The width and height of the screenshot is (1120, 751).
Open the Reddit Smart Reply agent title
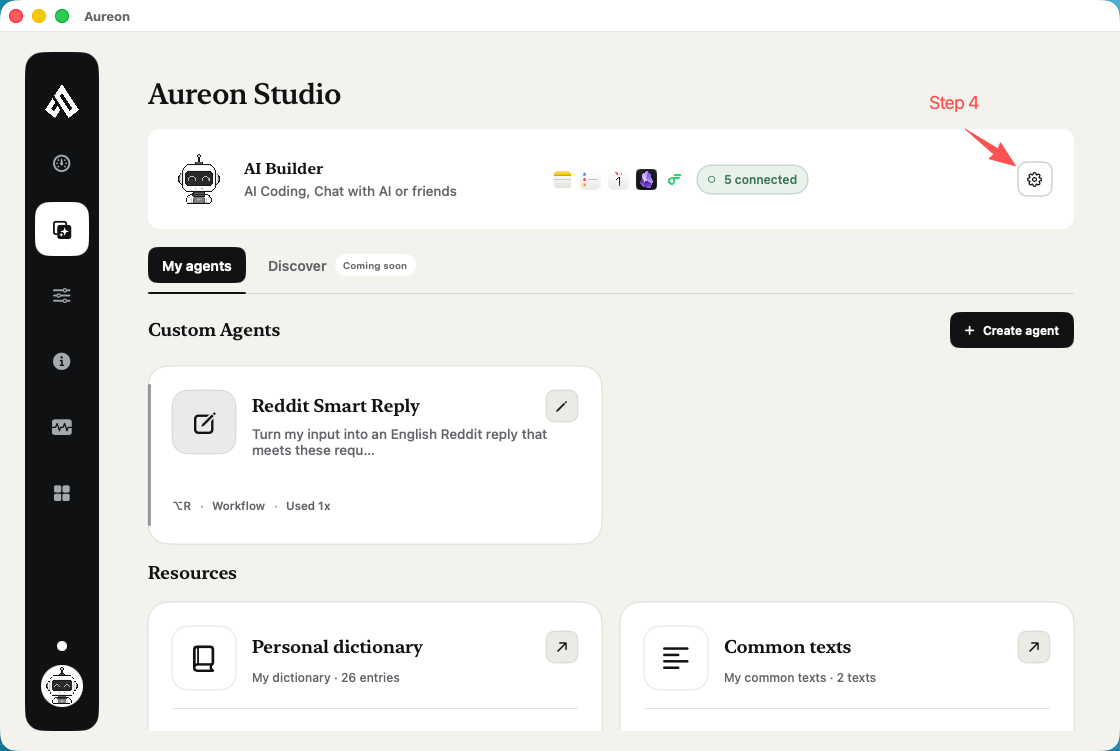(336, 406)
